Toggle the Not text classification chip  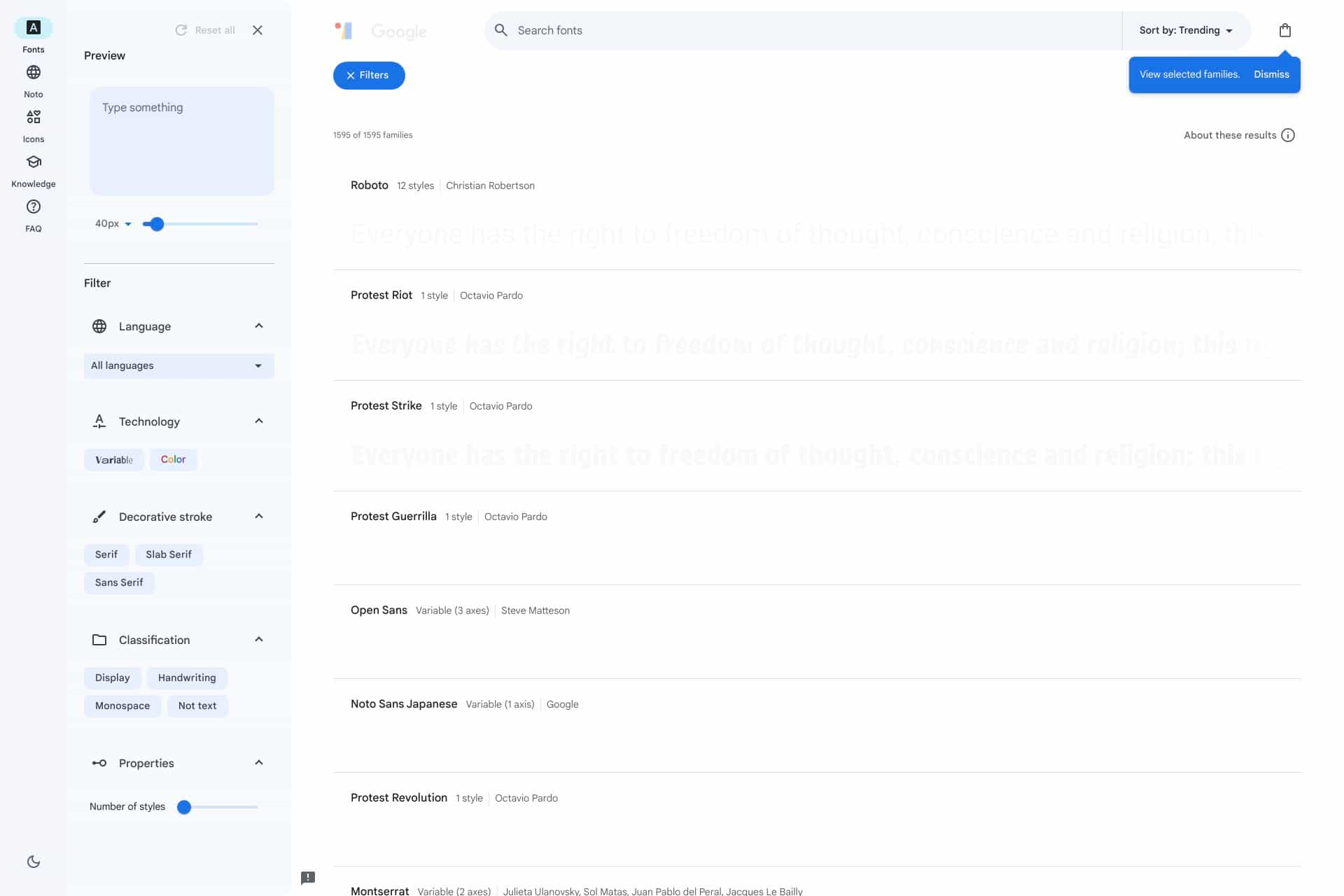(x=197, y=706)
